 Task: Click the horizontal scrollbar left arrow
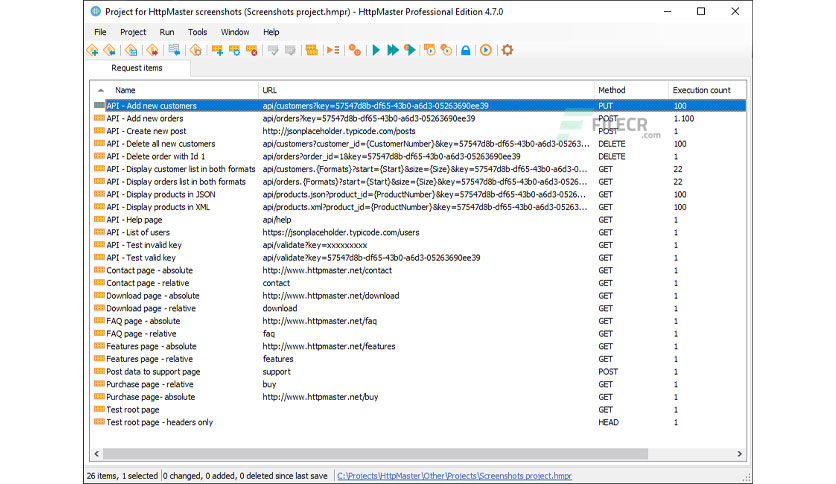(x=97, y=454)
